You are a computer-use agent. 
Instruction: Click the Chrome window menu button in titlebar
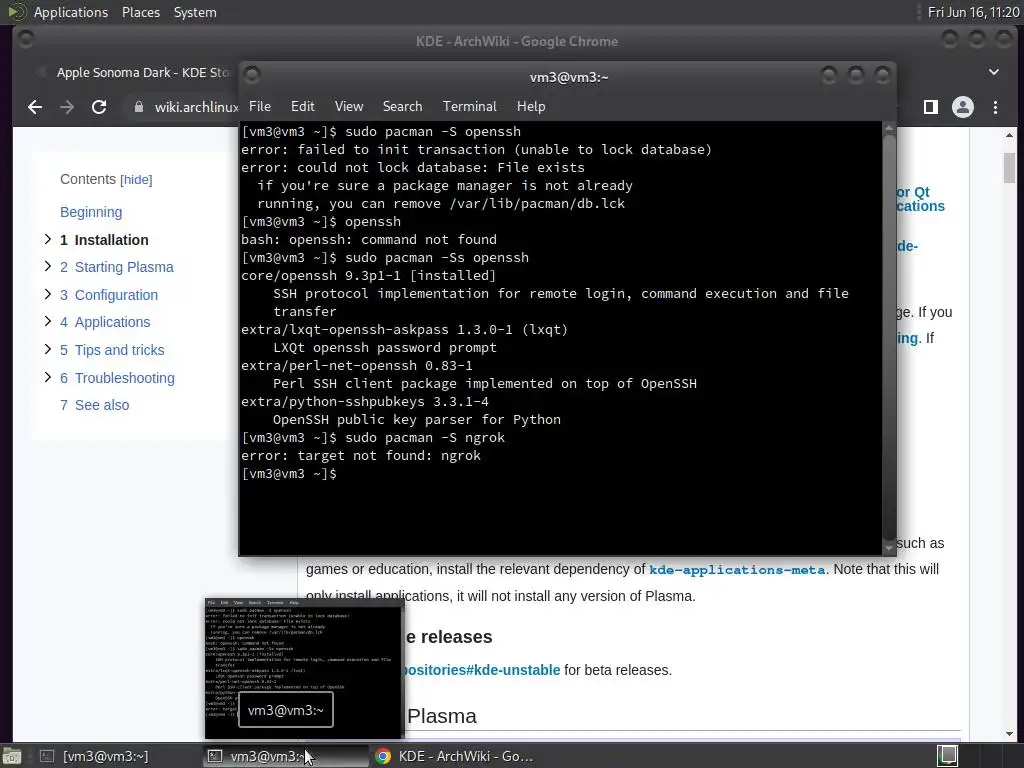coord(26,40)
